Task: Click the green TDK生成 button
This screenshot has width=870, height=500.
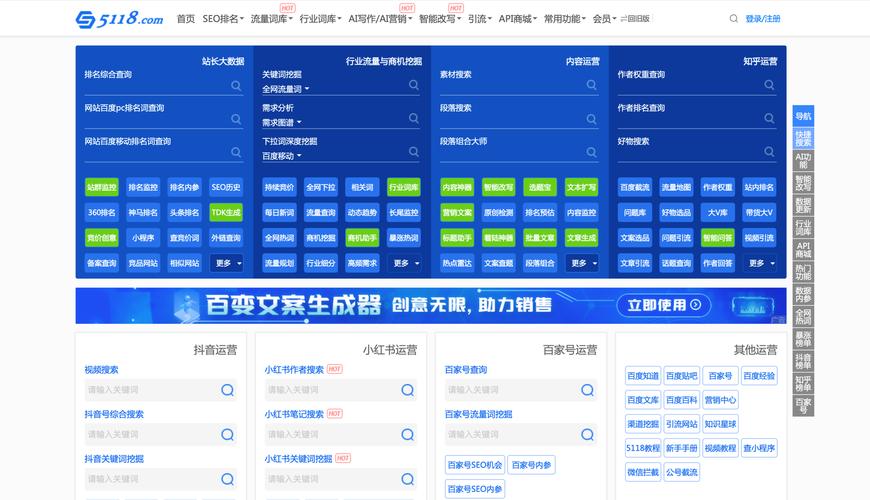Action: 226,213
